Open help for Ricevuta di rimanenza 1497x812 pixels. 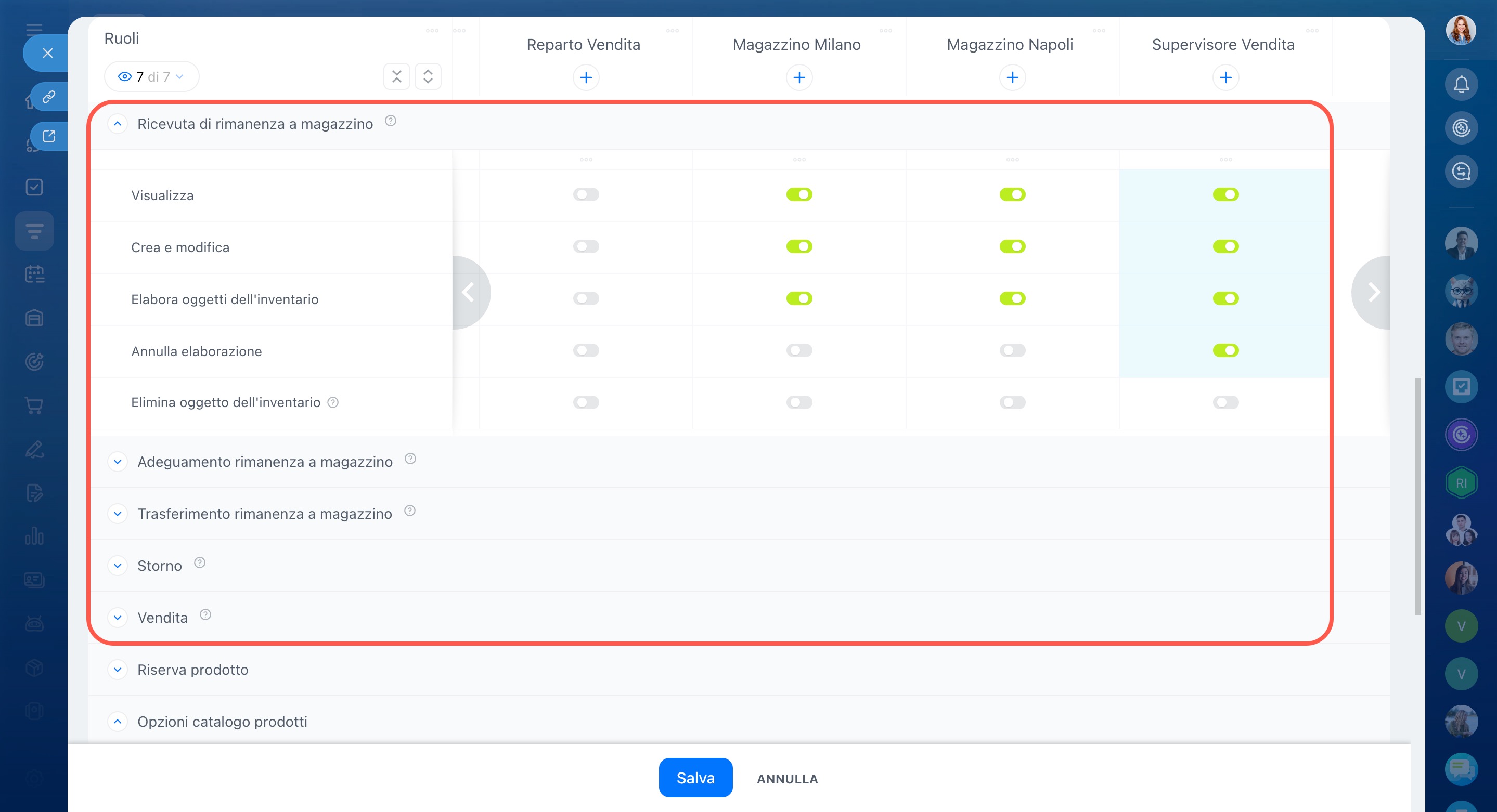[391, 121]
